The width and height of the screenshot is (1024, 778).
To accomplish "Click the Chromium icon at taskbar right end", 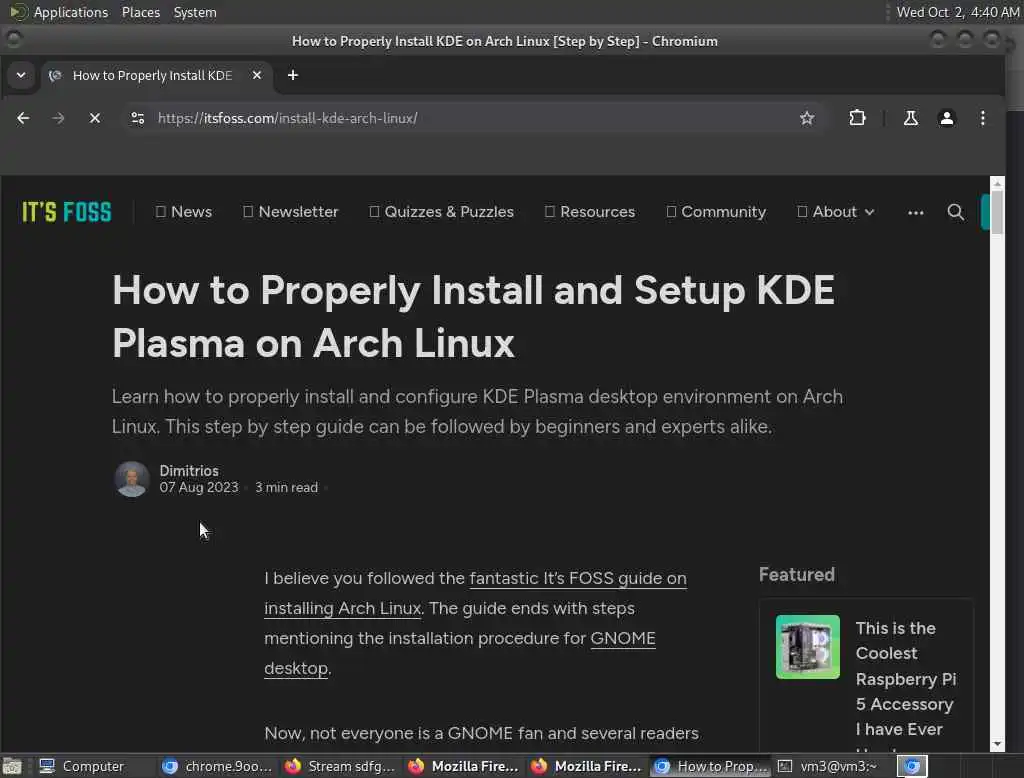I will pyautogui.click(x=912, y=766).
